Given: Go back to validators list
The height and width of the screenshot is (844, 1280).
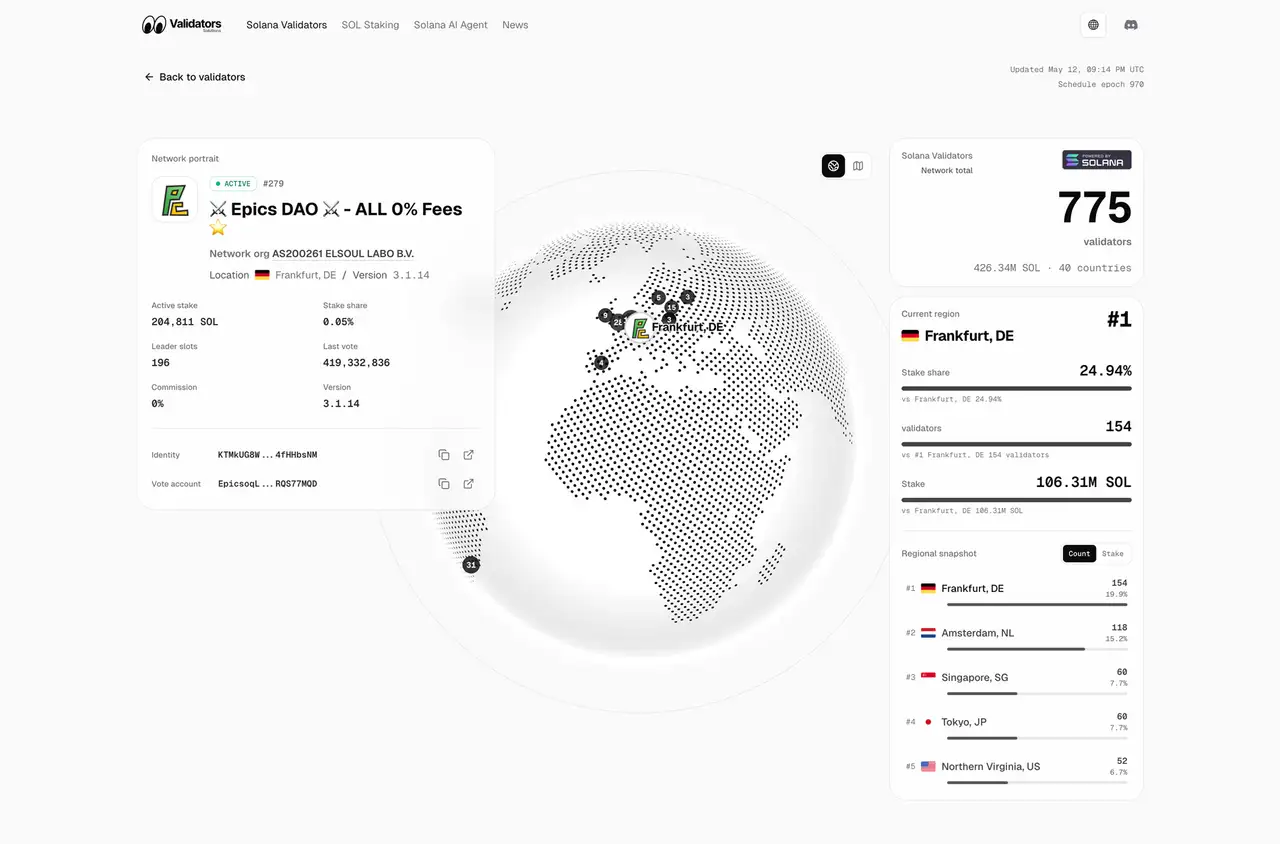Looking at the screenshot, I should pyautogui.click(x=195, y=77).
